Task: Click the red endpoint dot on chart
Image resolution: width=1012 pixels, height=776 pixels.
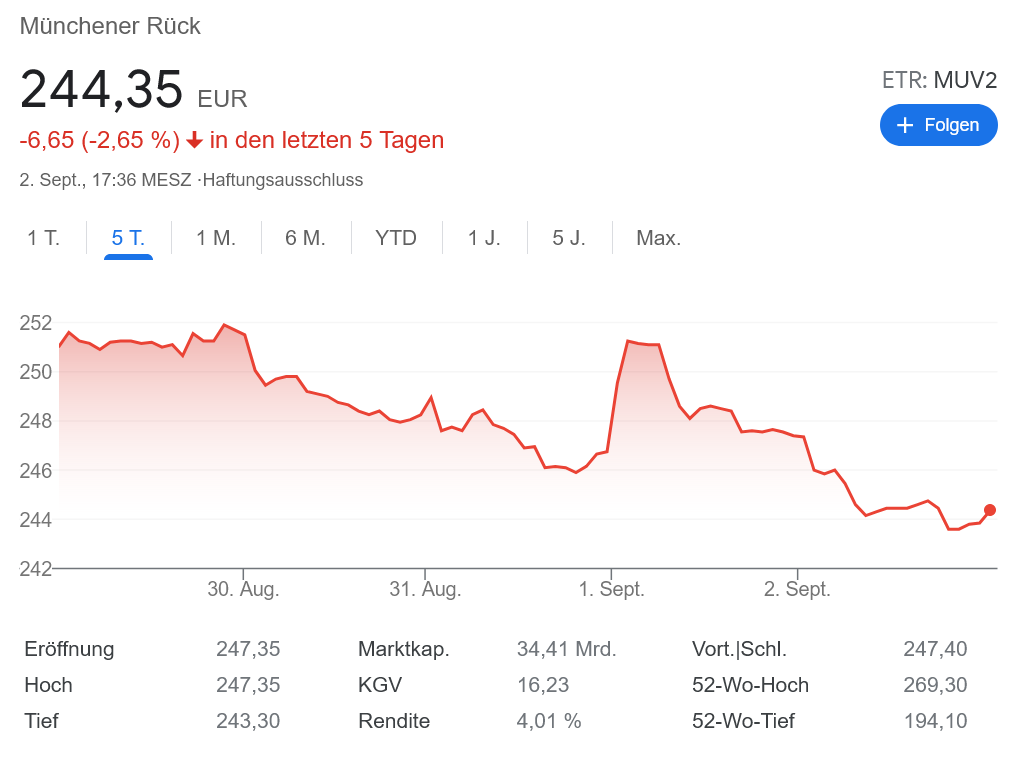Action: coord(990,510)
